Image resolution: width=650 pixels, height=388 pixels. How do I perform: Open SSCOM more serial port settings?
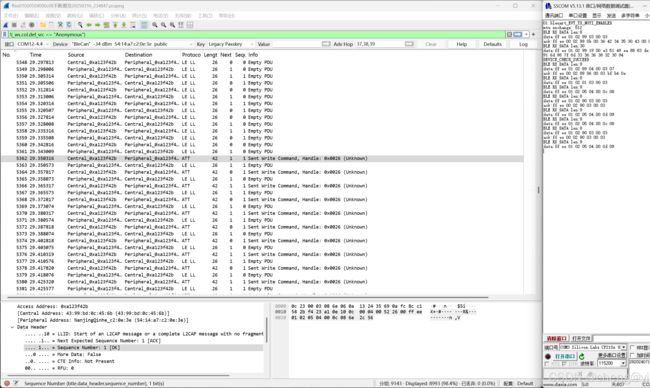[x=611, y=355]
